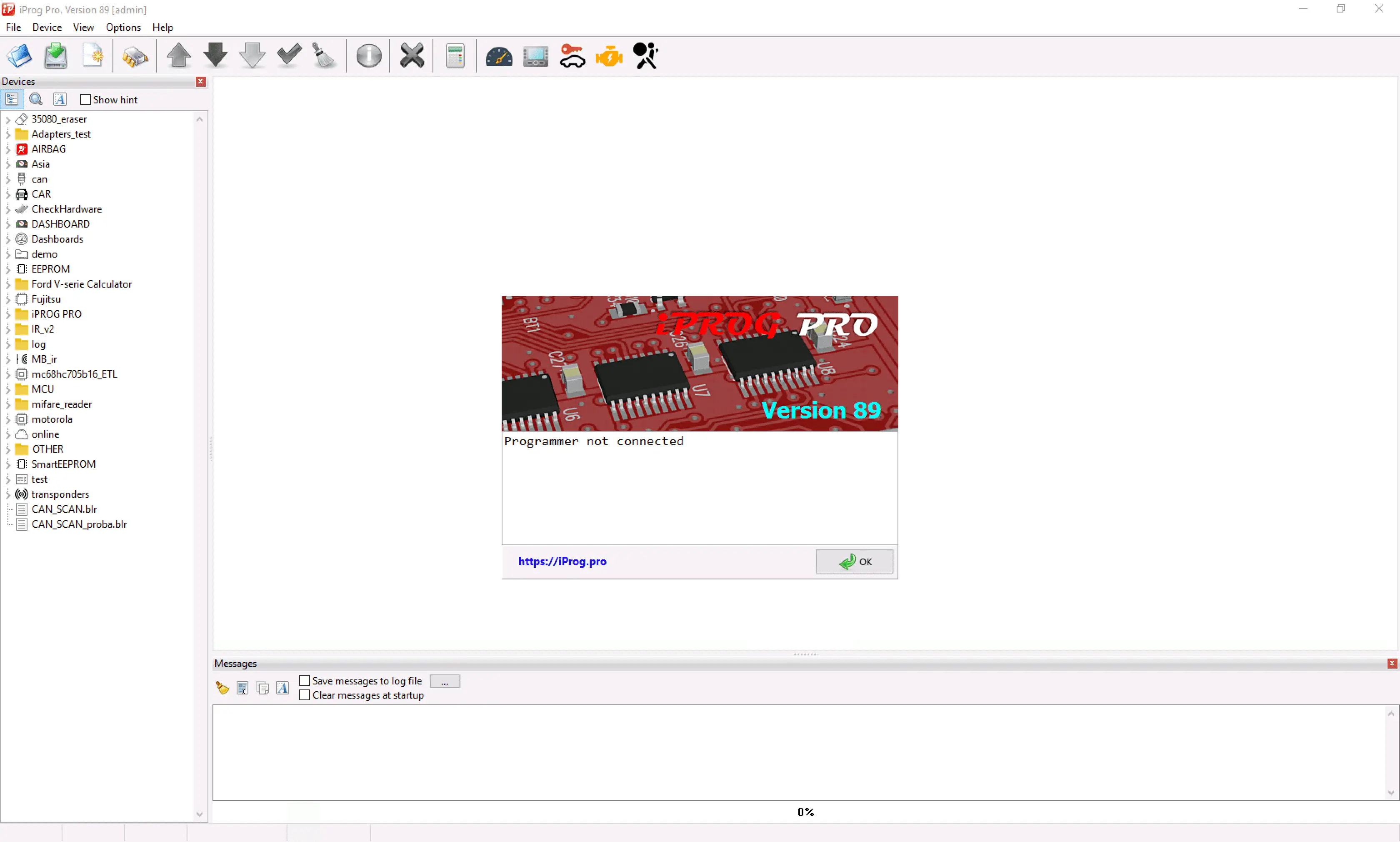Click Messages box scrollbar down arrow
Screen dimensions: 1400x842
1391,793
